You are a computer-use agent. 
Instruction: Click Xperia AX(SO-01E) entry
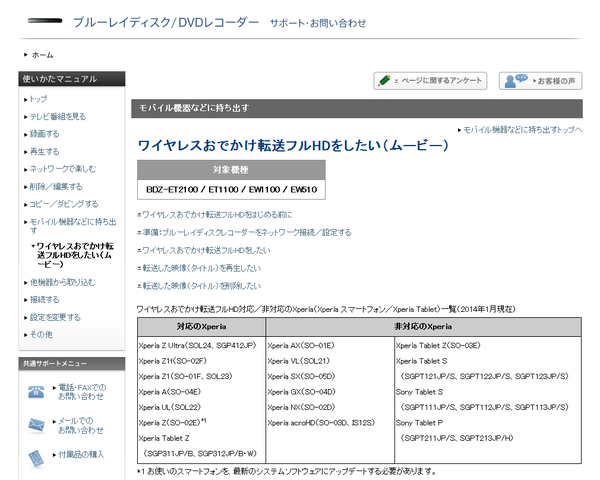pos(301,346)
